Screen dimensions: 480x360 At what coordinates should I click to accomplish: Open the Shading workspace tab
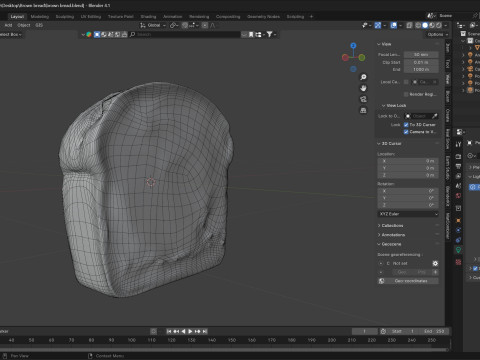tap(148, 16)
